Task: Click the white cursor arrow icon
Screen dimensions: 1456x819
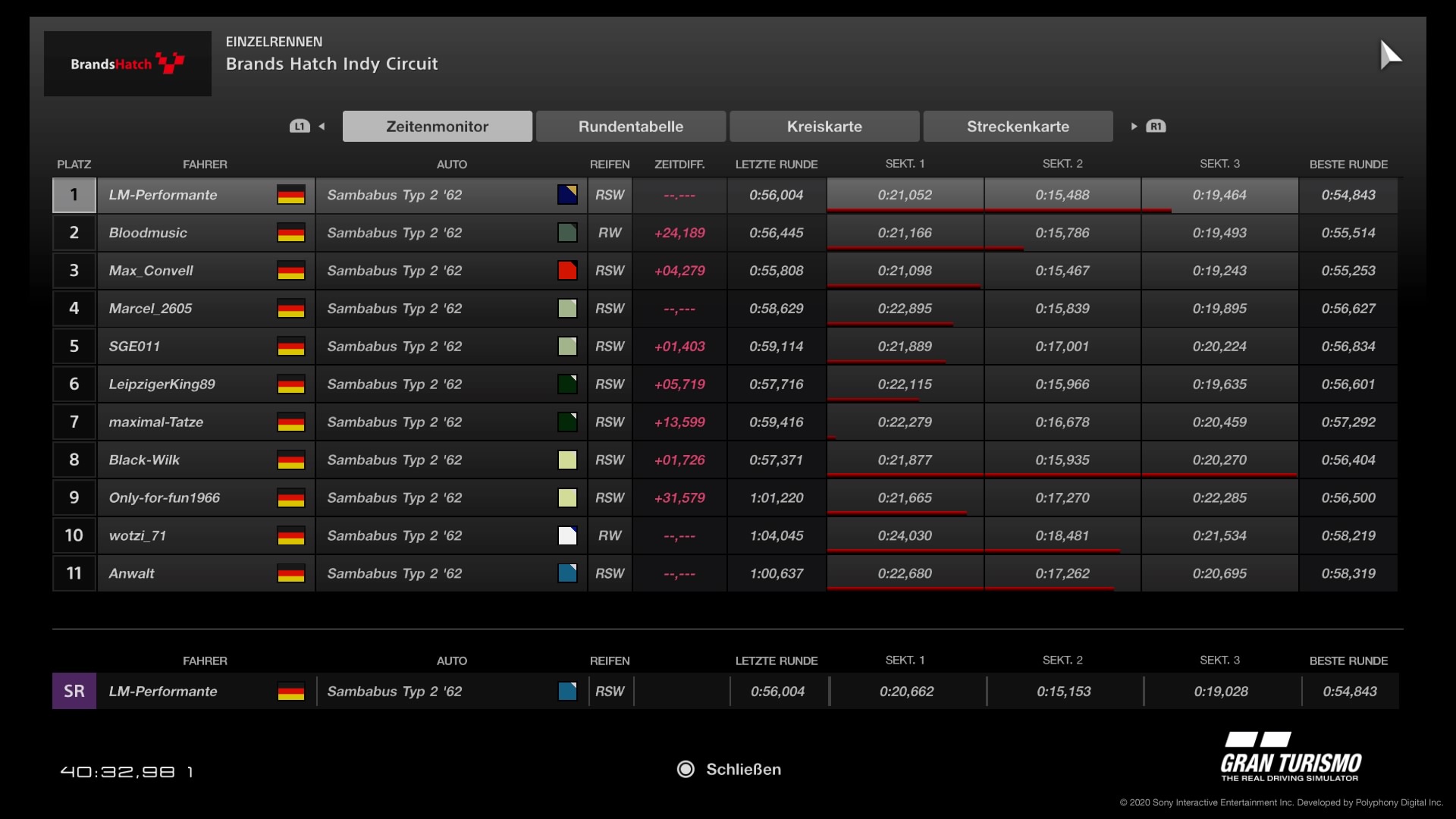Action: pos(1389,55)
